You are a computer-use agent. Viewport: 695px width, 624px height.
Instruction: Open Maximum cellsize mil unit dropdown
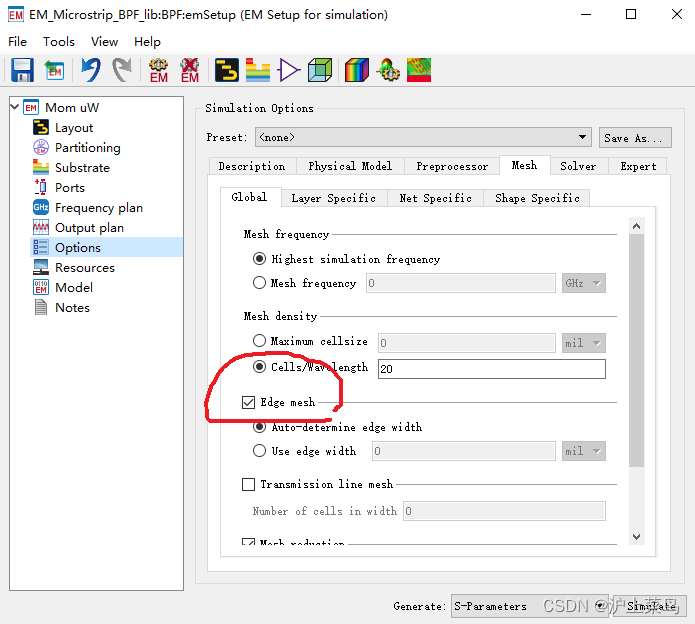pyautogui.click(x=583, y=343)
